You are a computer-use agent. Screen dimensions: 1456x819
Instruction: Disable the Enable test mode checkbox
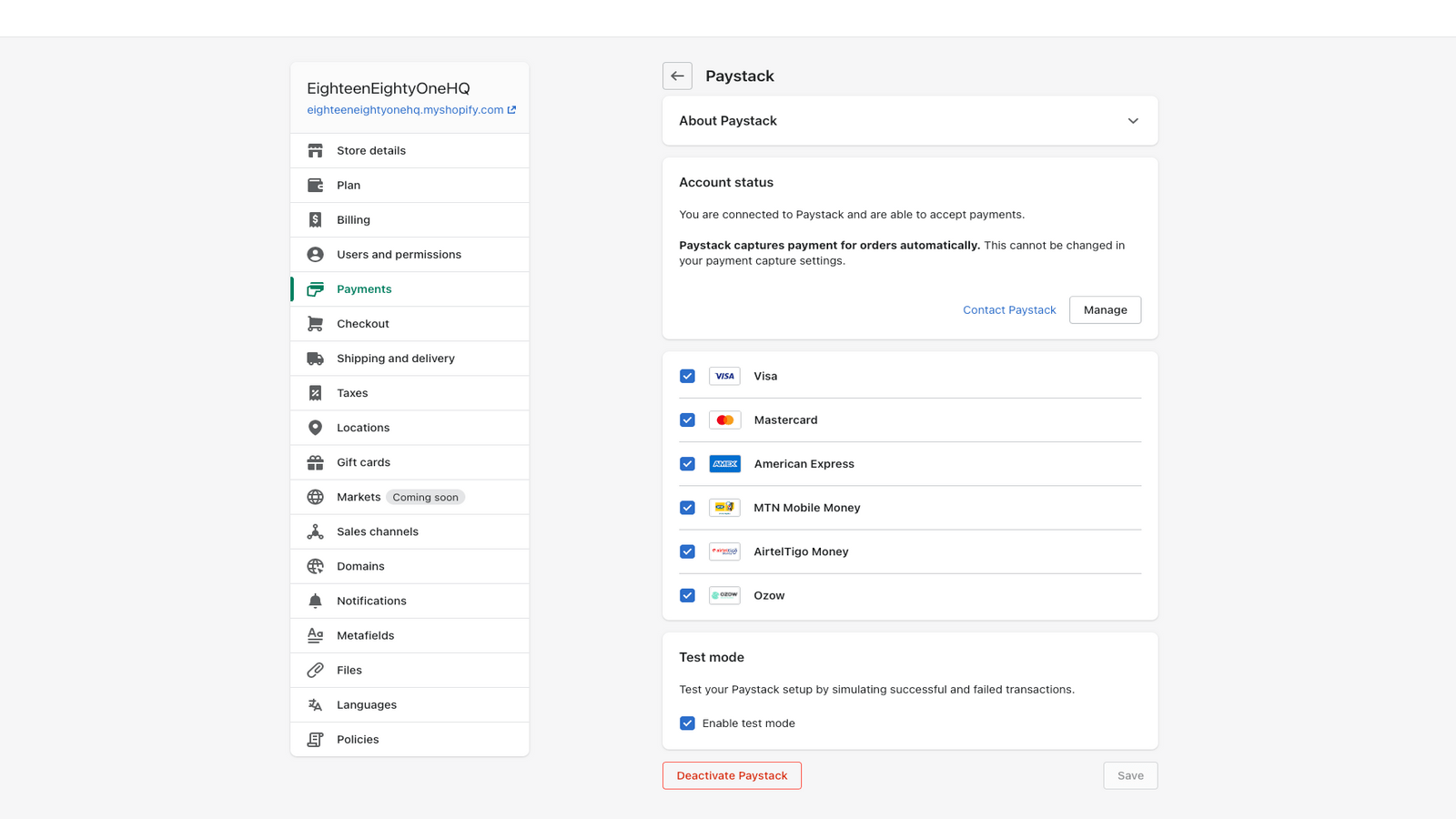(687, 723)
